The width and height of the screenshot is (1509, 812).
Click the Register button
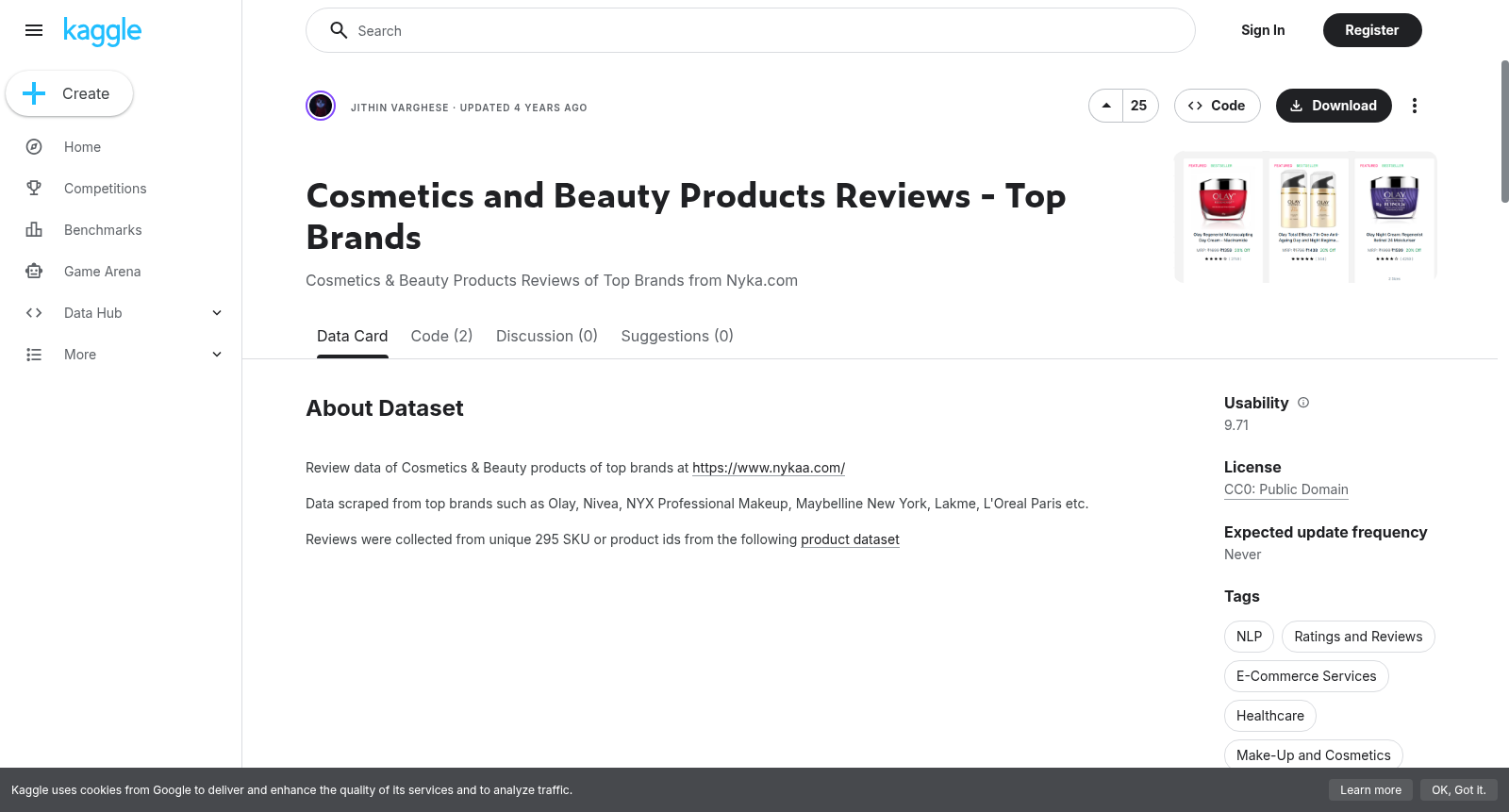tap(1372, 30)
